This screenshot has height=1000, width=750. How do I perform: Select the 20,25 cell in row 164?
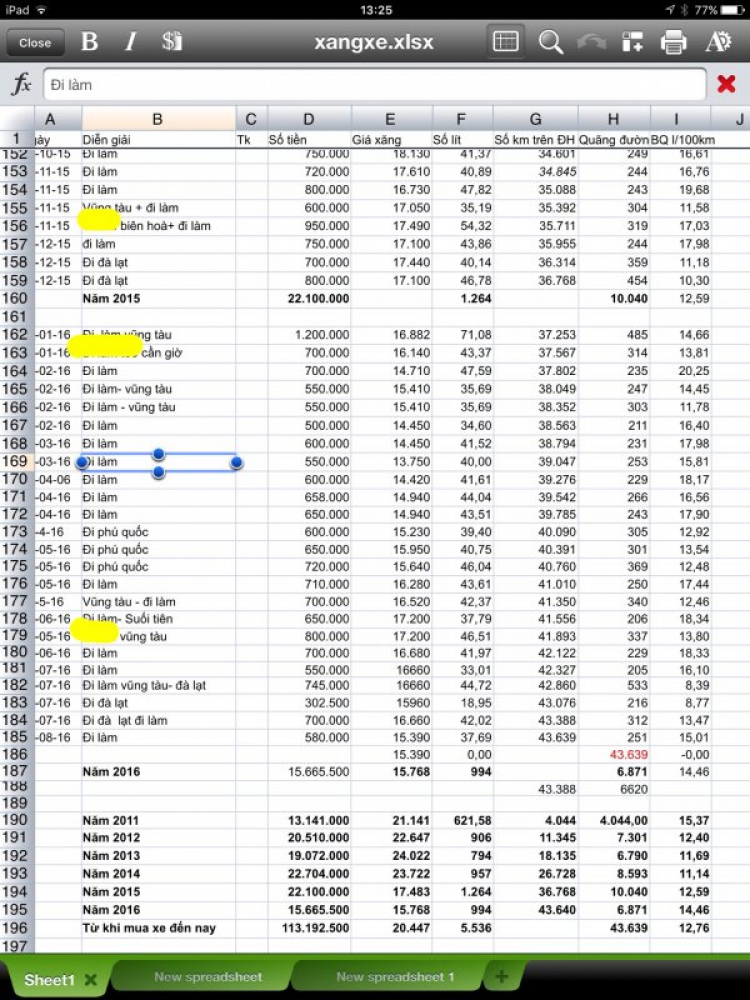pos(680,371)
